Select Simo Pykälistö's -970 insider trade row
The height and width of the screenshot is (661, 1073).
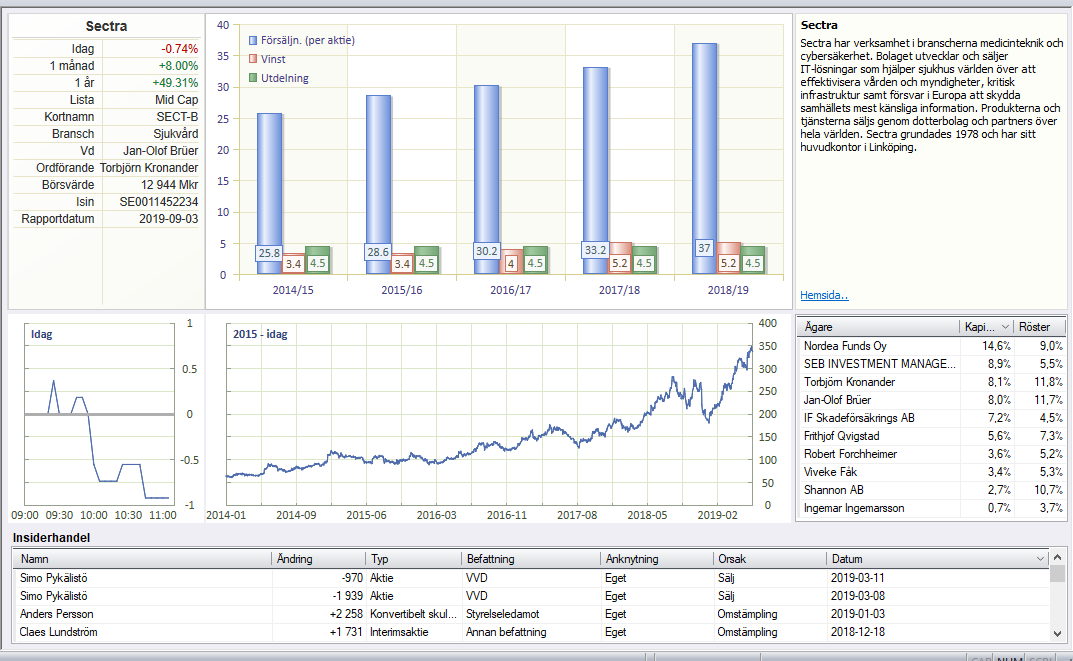[531, 578]
